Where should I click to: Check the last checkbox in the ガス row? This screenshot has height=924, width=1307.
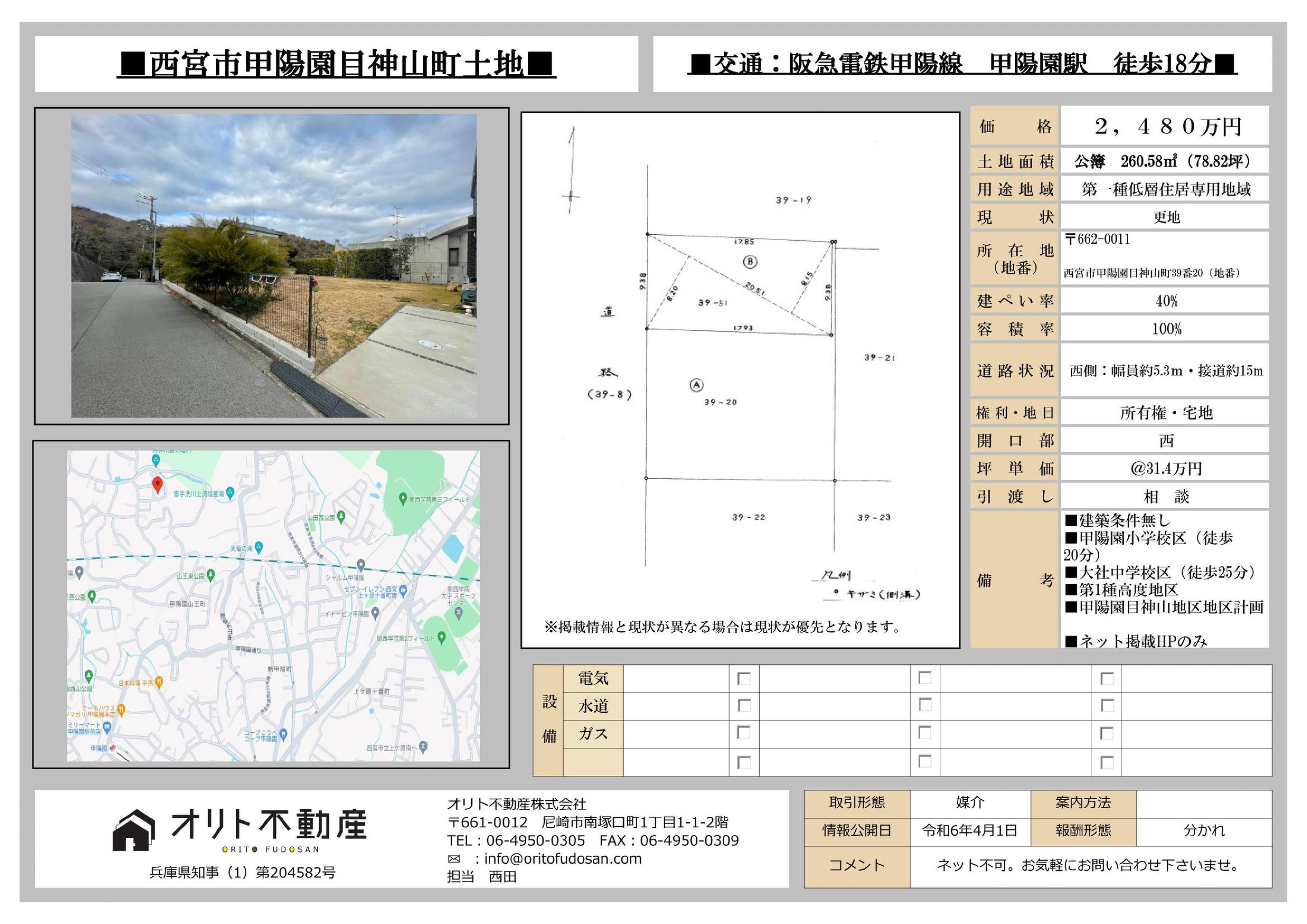click(1107, 733)
